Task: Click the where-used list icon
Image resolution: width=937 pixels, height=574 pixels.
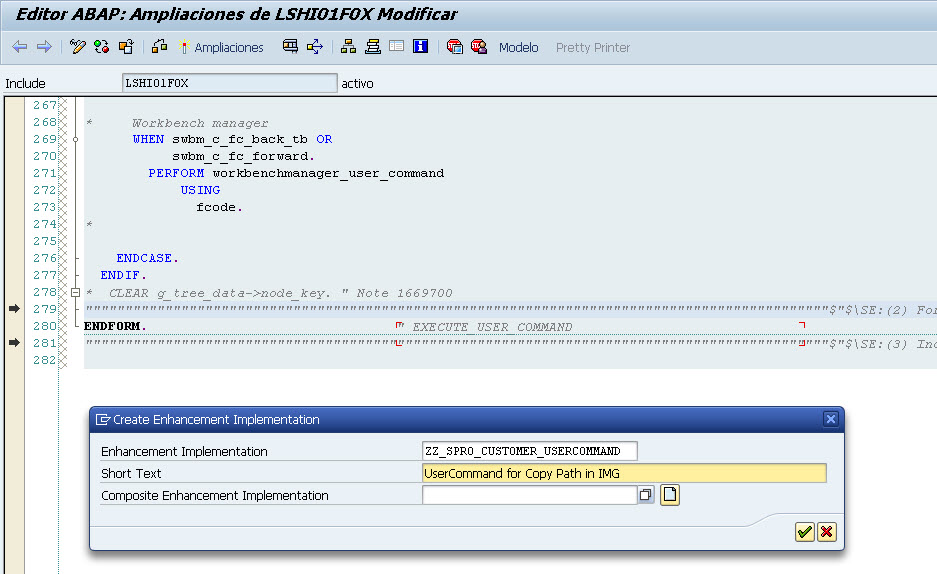Action: coord(290,47)
